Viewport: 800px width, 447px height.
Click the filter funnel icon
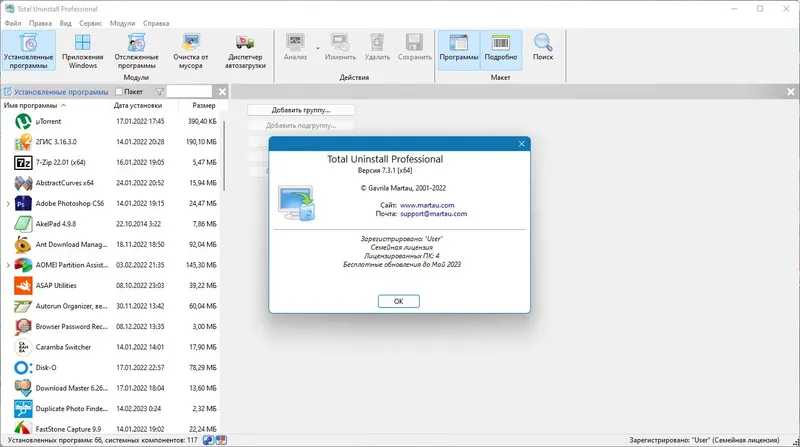click(159, 92)
